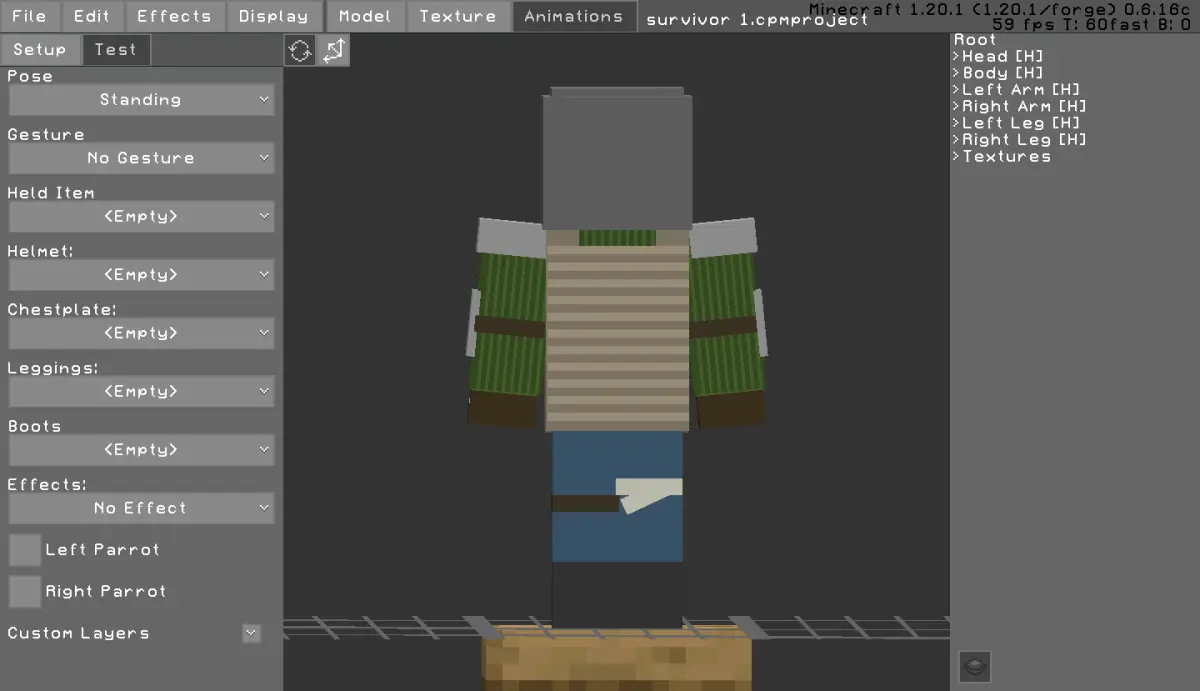This screenshot has height=691, width=1200.
Task: Select the Animations tab
Action: click(574, 16)
